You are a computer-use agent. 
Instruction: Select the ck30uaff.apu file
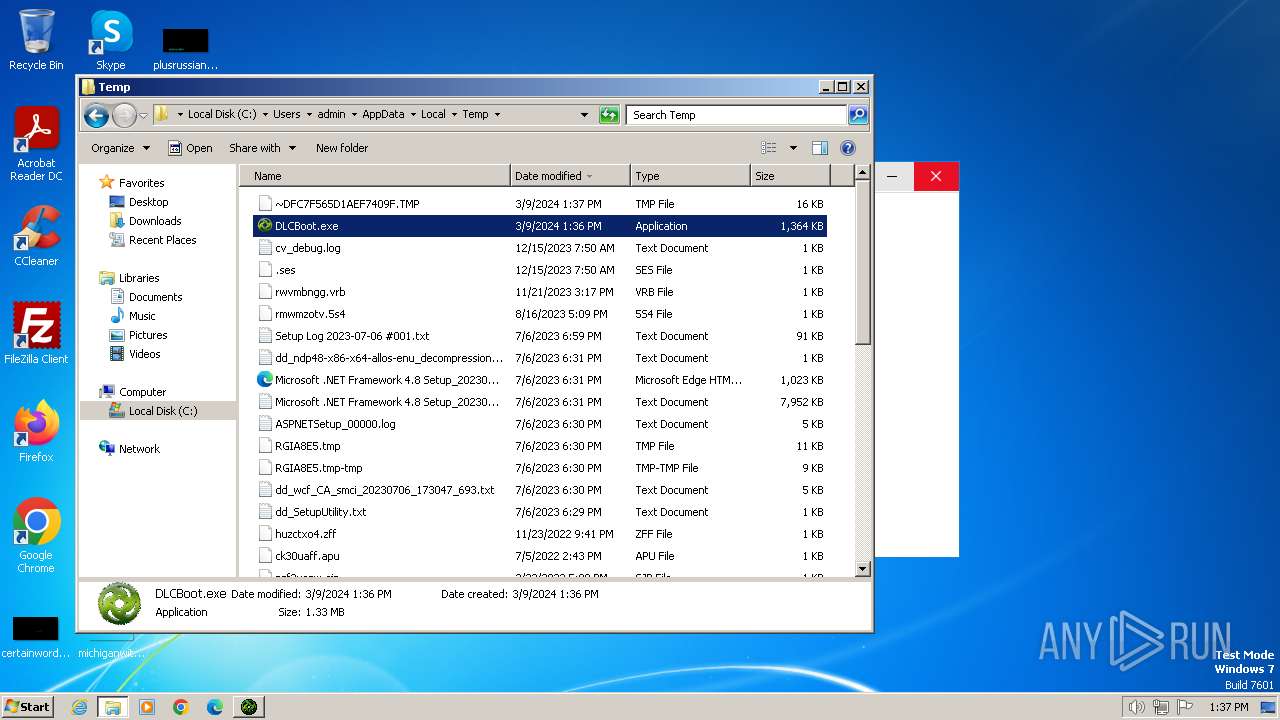point(540,556)
